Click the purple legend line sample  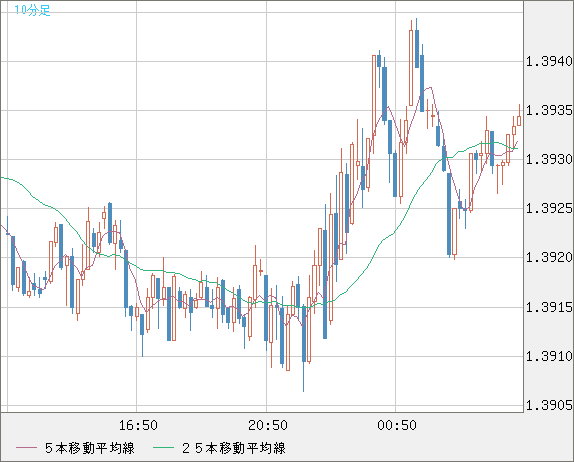click(x=26, y=448)
